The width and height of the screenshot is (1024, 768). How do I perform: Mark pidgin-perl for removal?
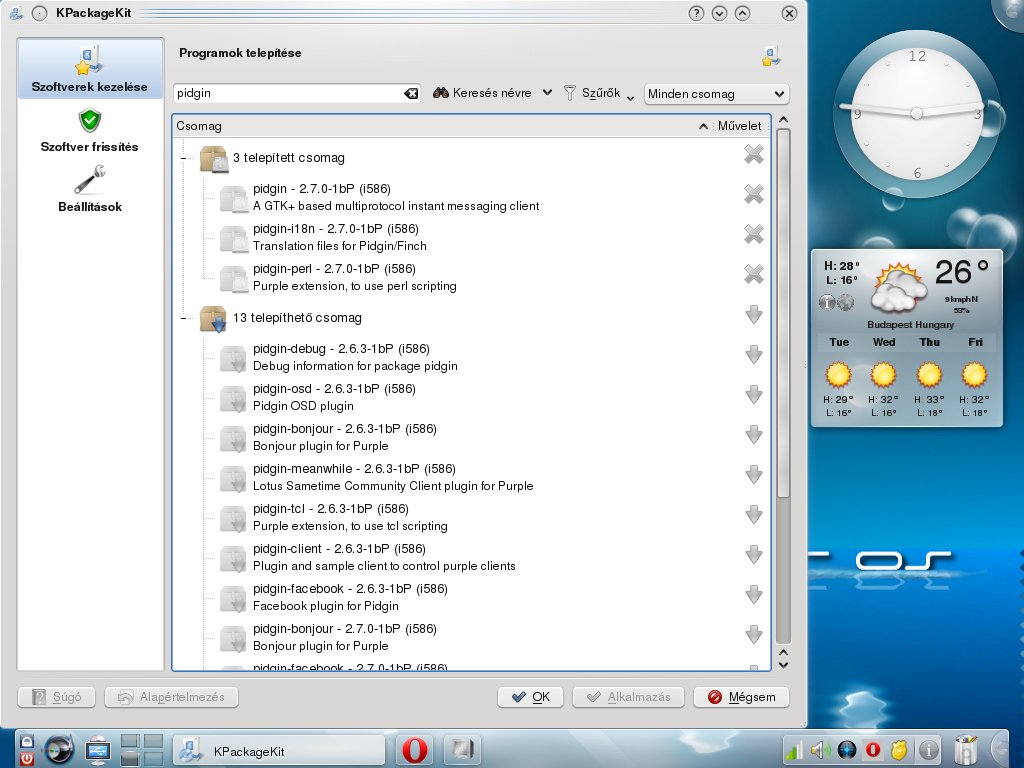coord(754,274)
